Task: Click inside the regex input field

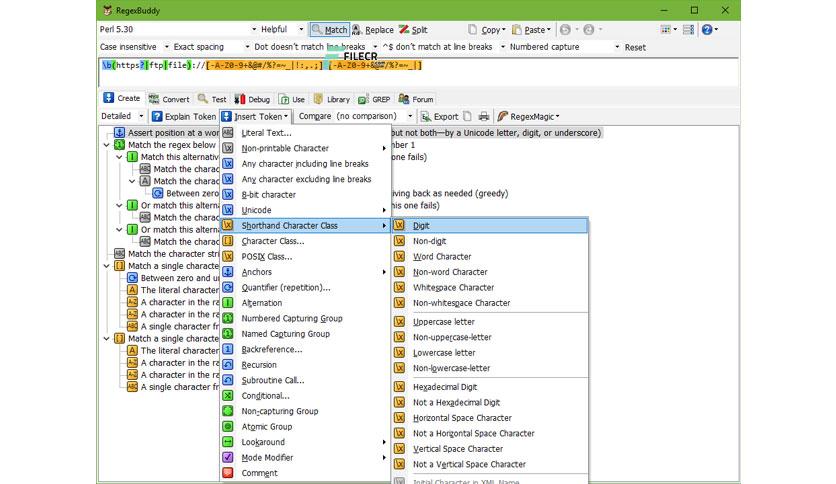Action: click(419, 72)
